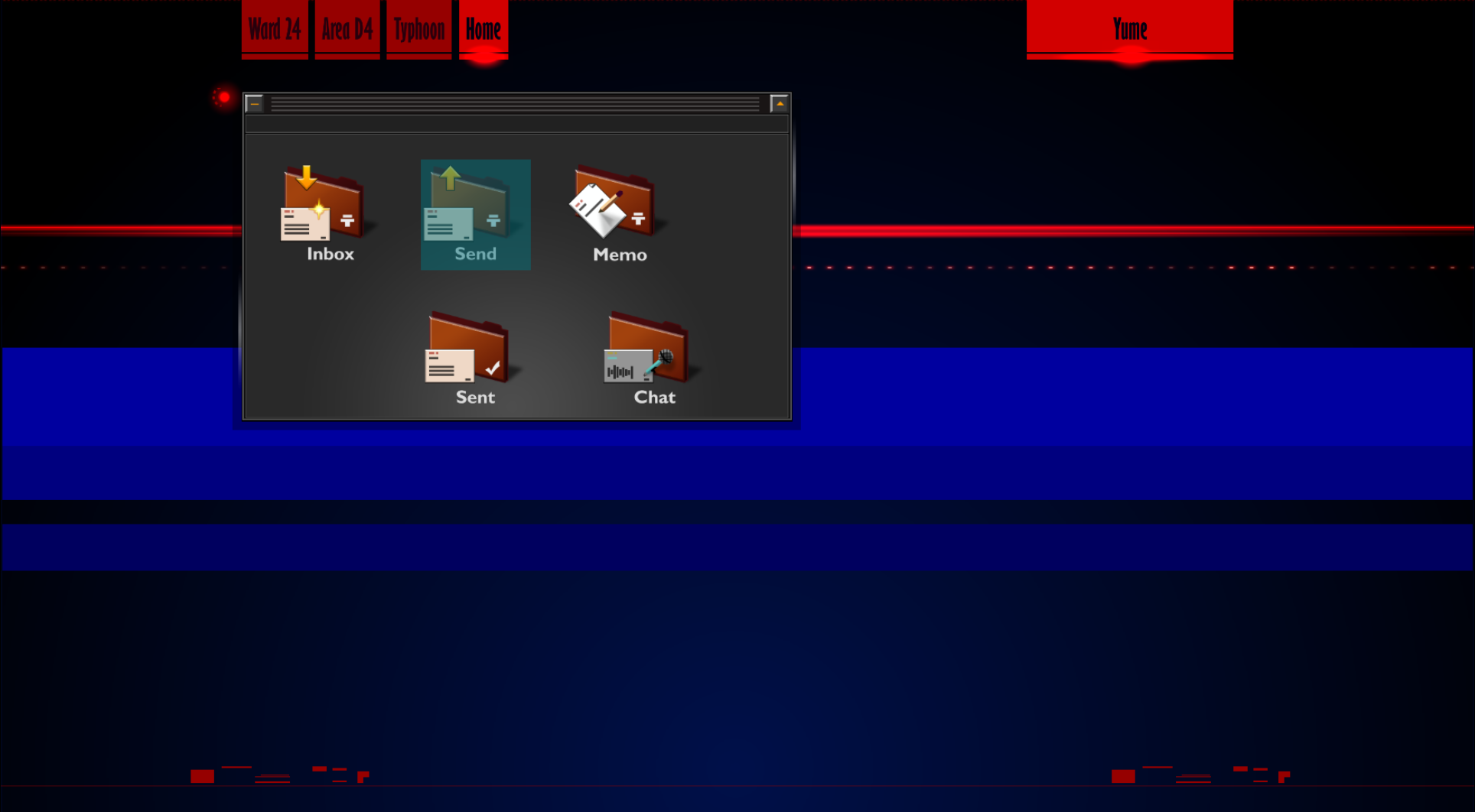Click the empty bar below the title bar

click(516, 124)
